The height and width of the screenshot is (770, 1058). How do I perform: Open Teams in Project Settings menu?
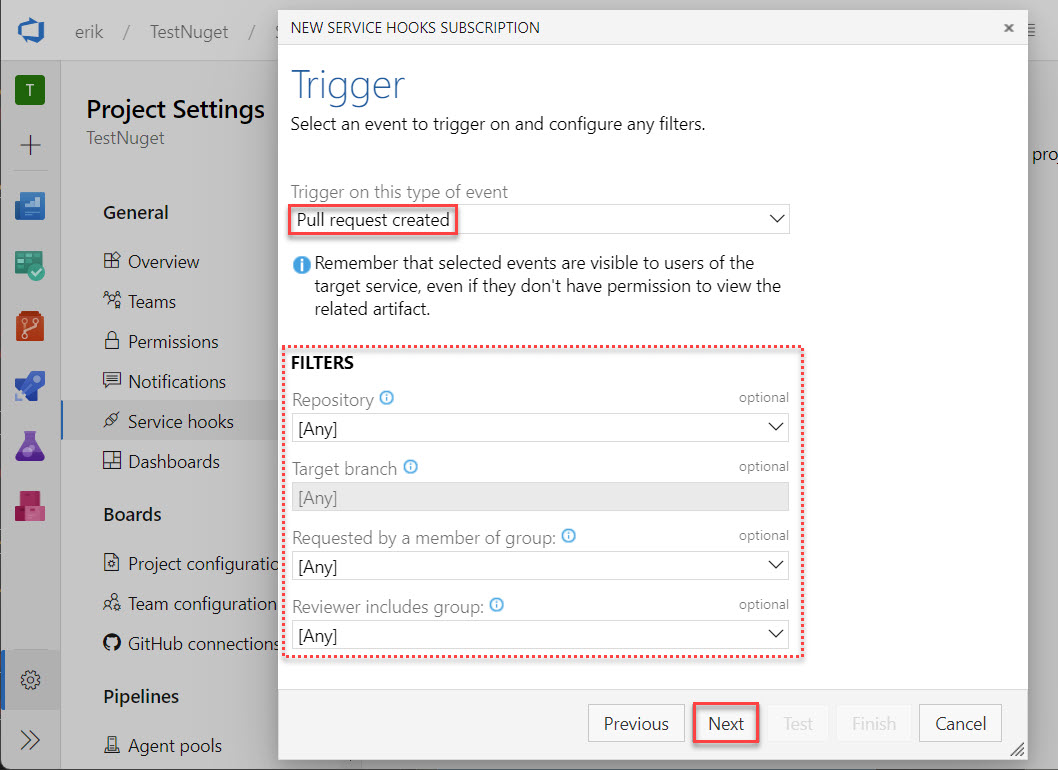pos(152,302)
